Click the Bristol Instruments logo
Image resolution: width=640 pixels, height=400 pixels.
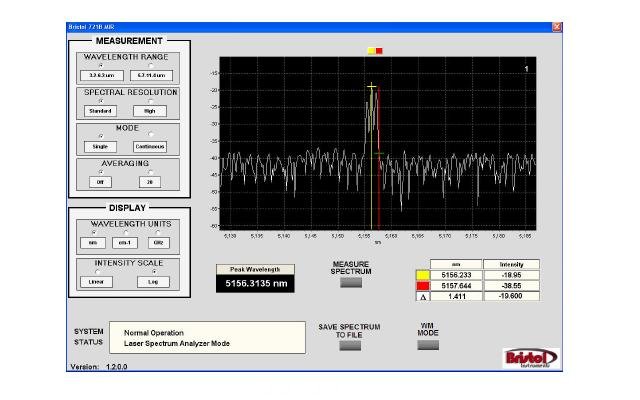(x=524, y=358)
